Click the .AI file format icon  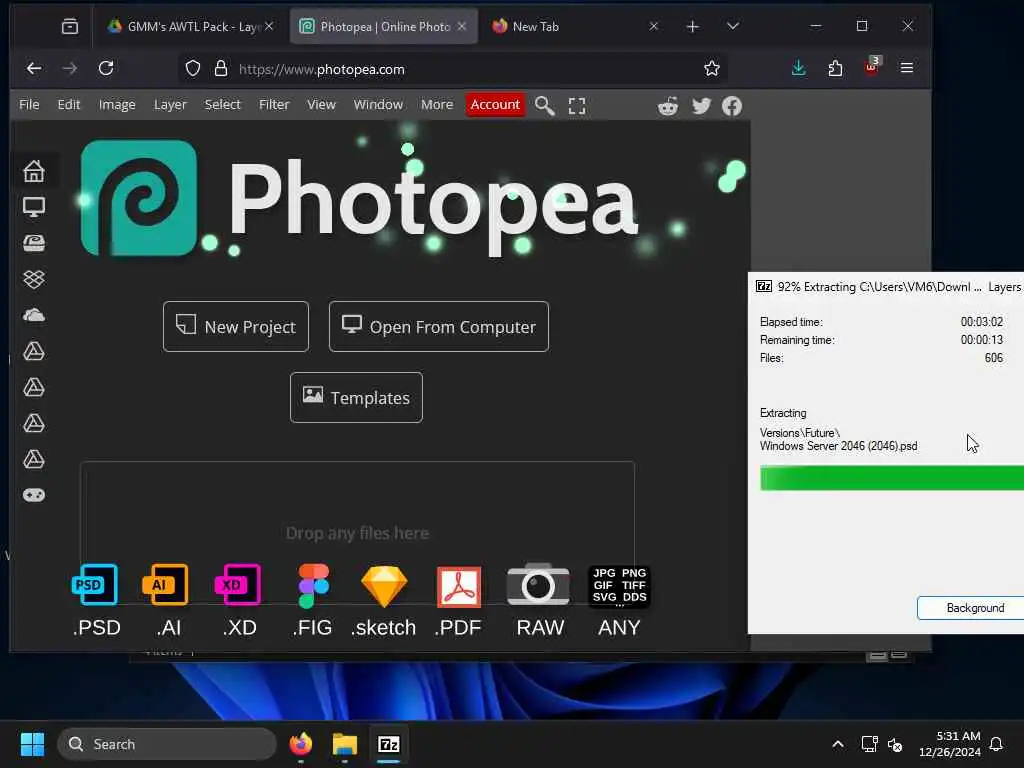[x=165, y=584]
